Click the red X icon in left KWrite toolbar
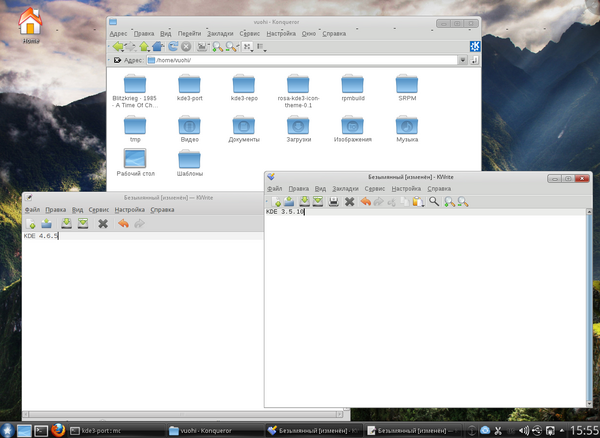This screenshot has height=438, width=600. pos(102,223)
